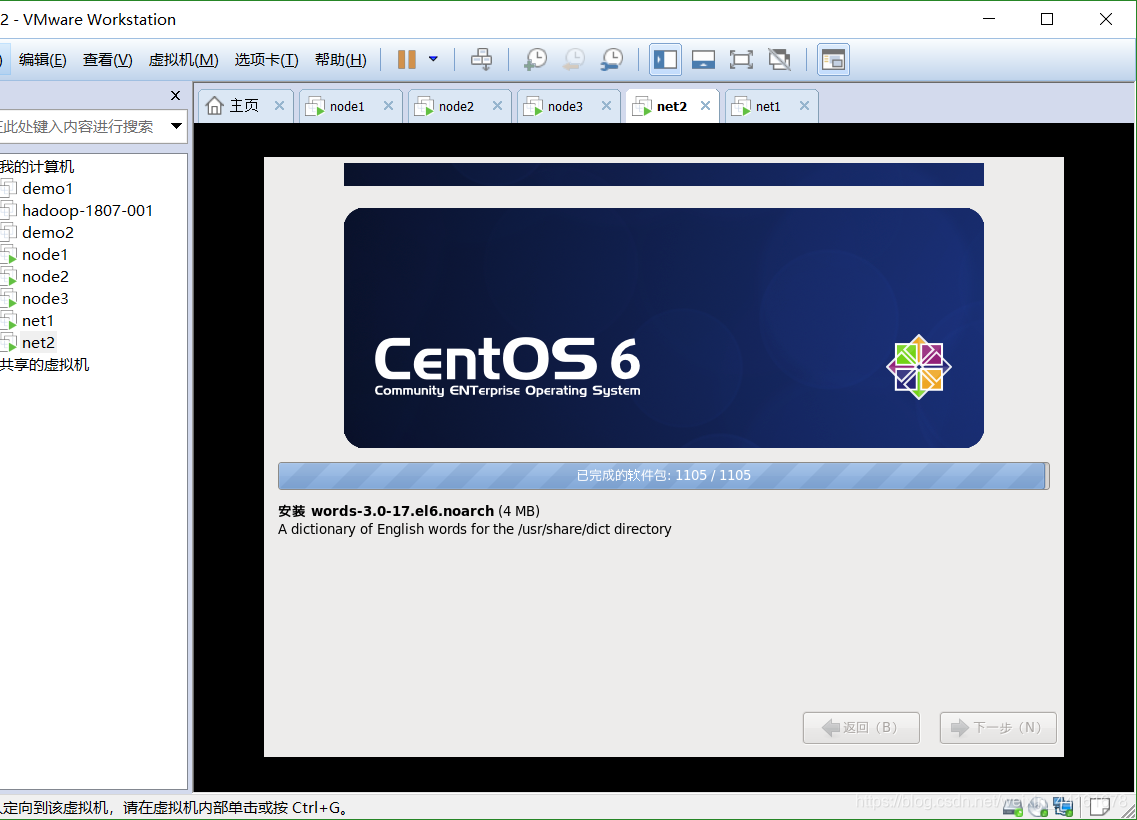Viewport: 1137px width, 820px height.
Task: Close the library side panel
Action: tap(175, 96)
